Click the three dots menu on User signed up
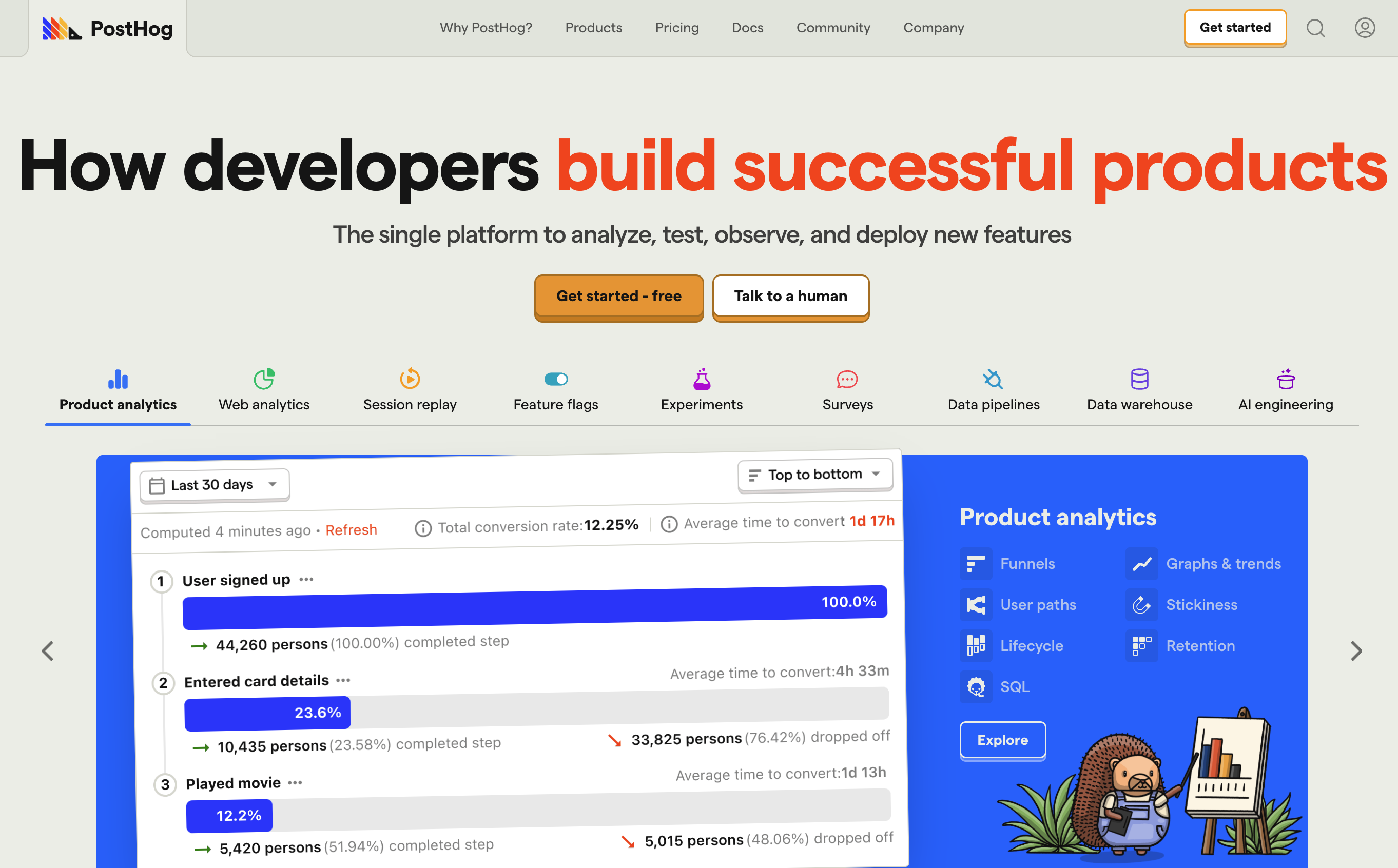This screenshot has width=1398, height=868. tap(307, 579)
